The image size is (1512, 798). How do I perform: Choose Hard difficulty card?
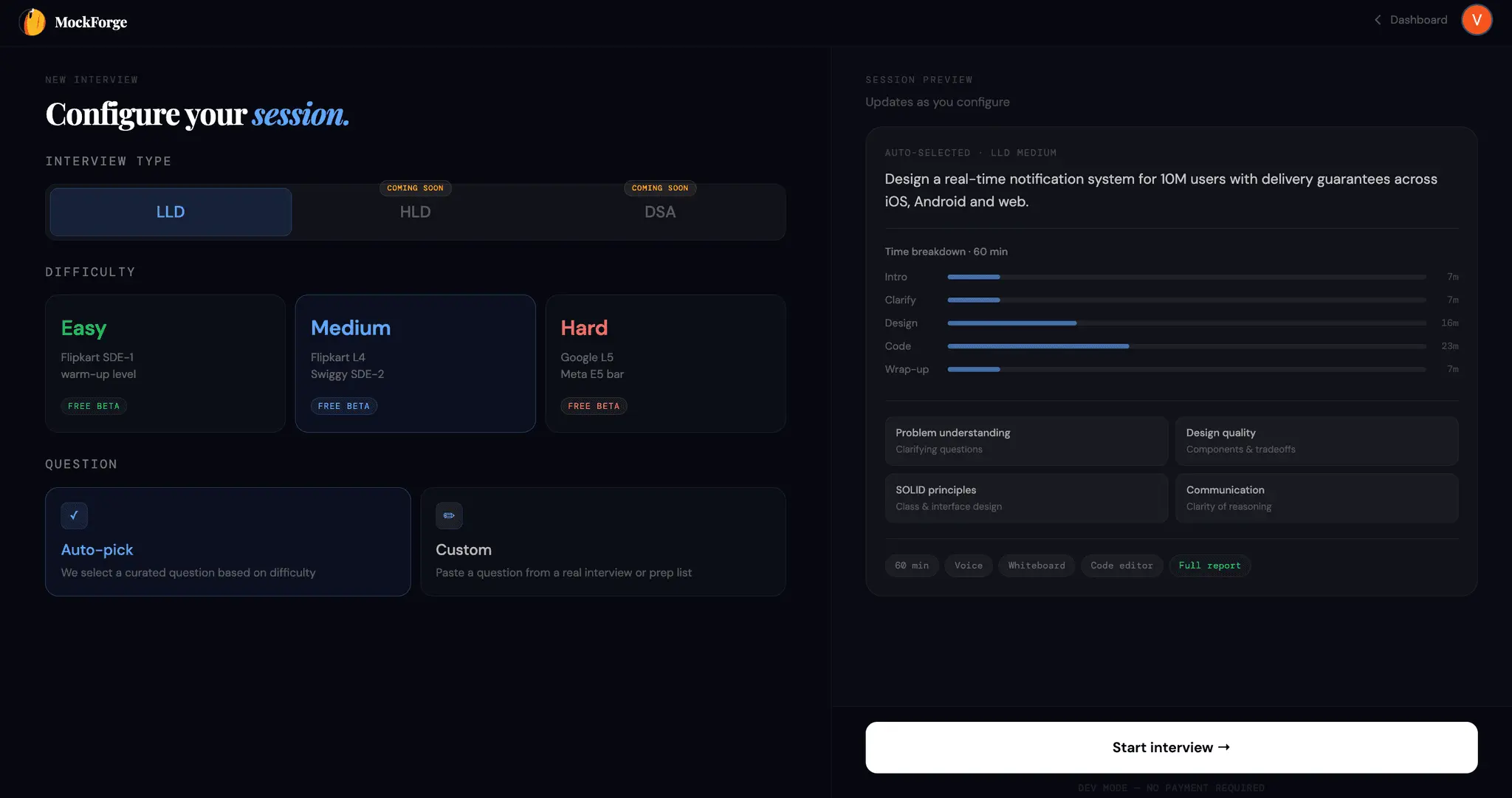click(665, 363)
